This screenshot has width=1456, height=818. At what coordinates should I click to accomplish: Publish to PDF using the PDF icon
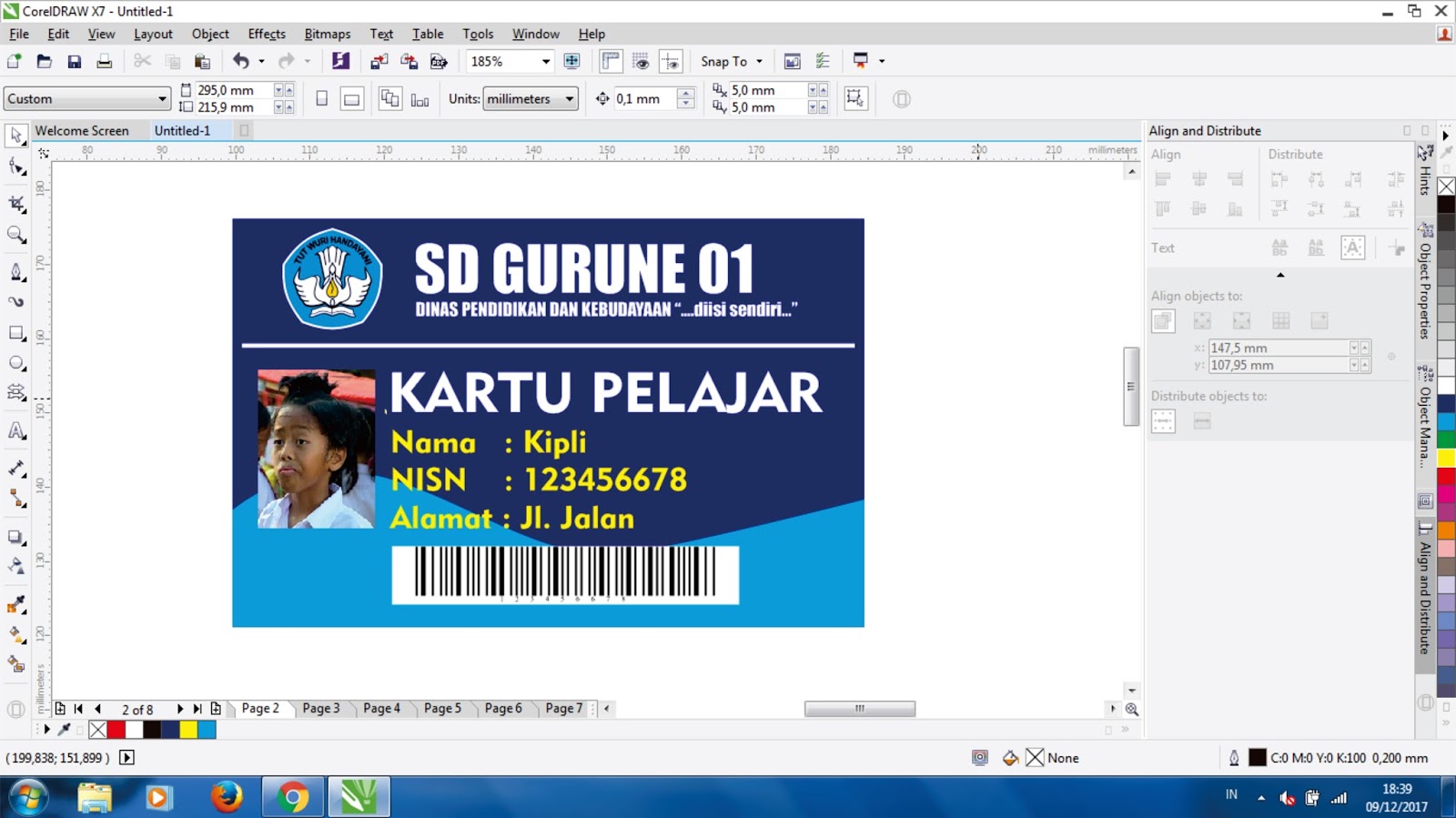click(440, 61)
